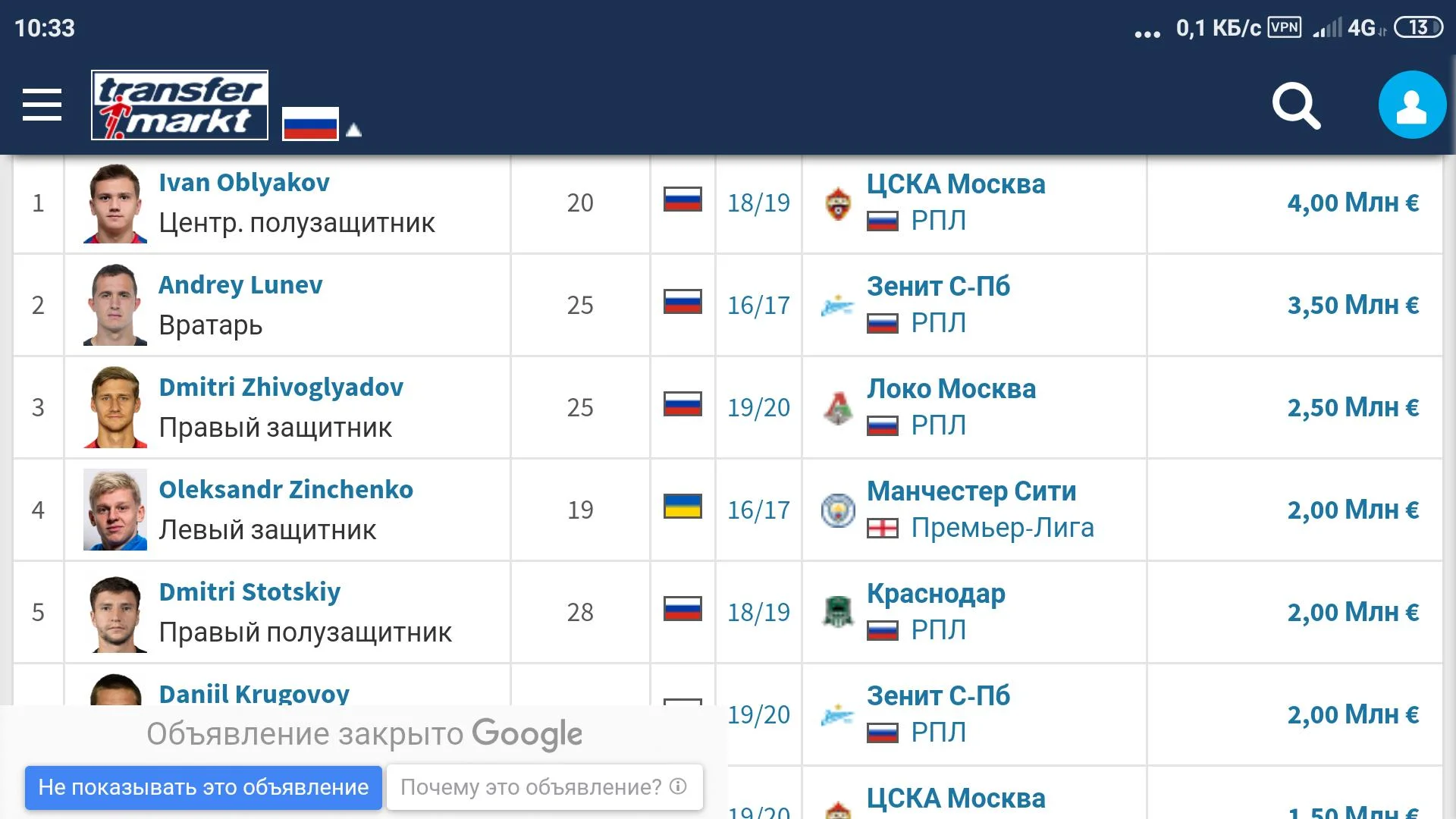Click 'Почему это объявление?' button
1456x819 pixels.
click(x=544, y=787)
